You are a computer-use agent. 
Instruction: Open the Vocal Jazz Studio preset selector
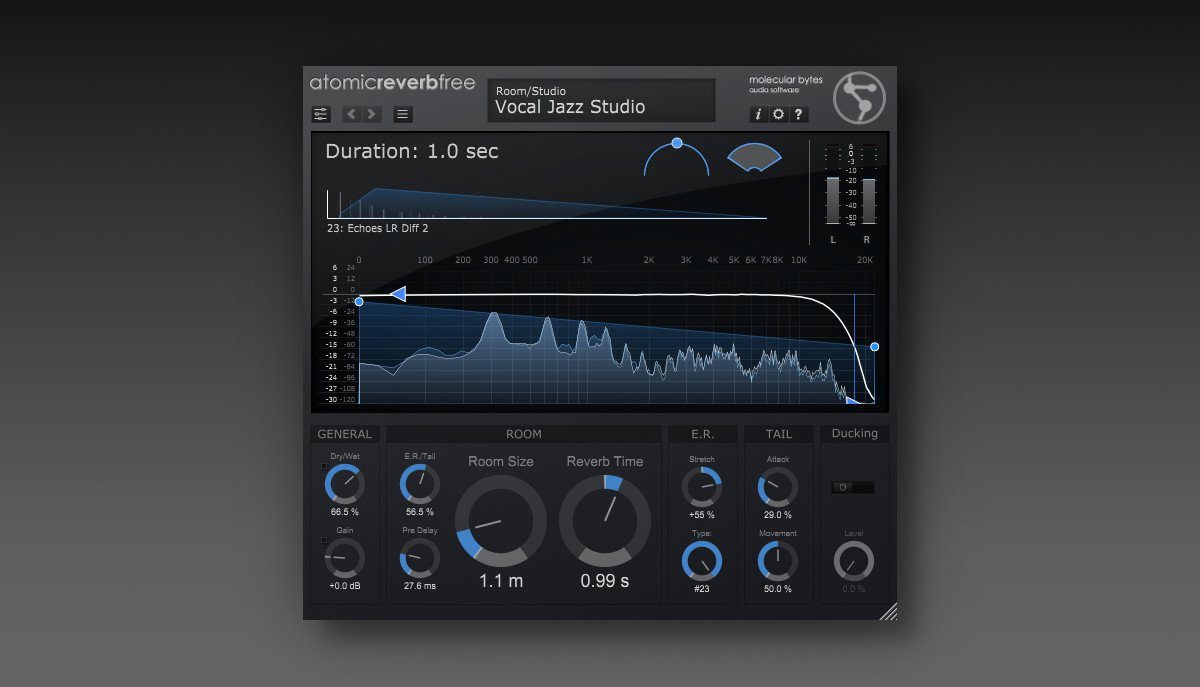tap(601, 101)
